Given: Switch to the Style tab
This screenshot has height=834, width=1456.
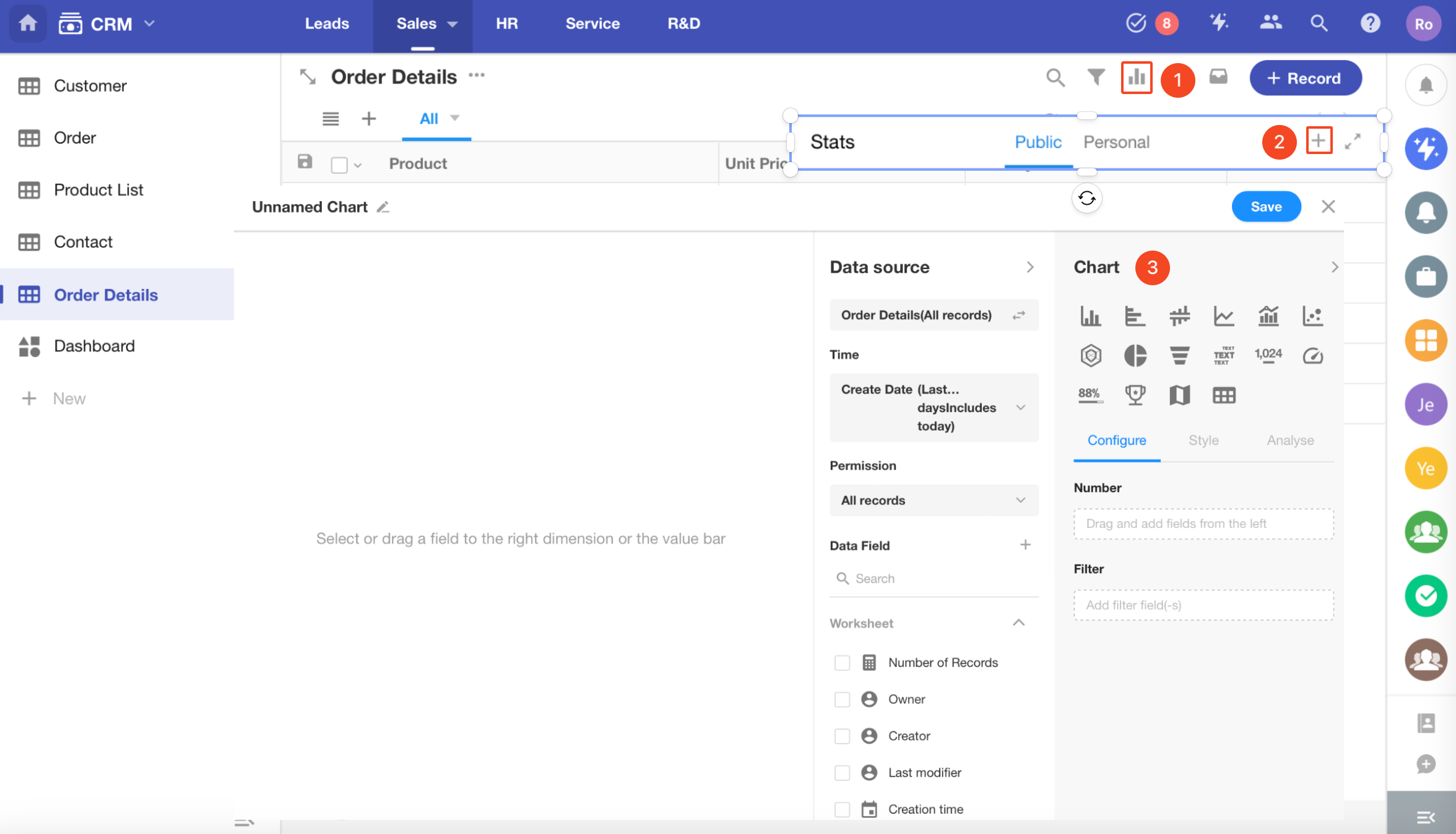Looking at the screenshot, I should (1203, 441).
